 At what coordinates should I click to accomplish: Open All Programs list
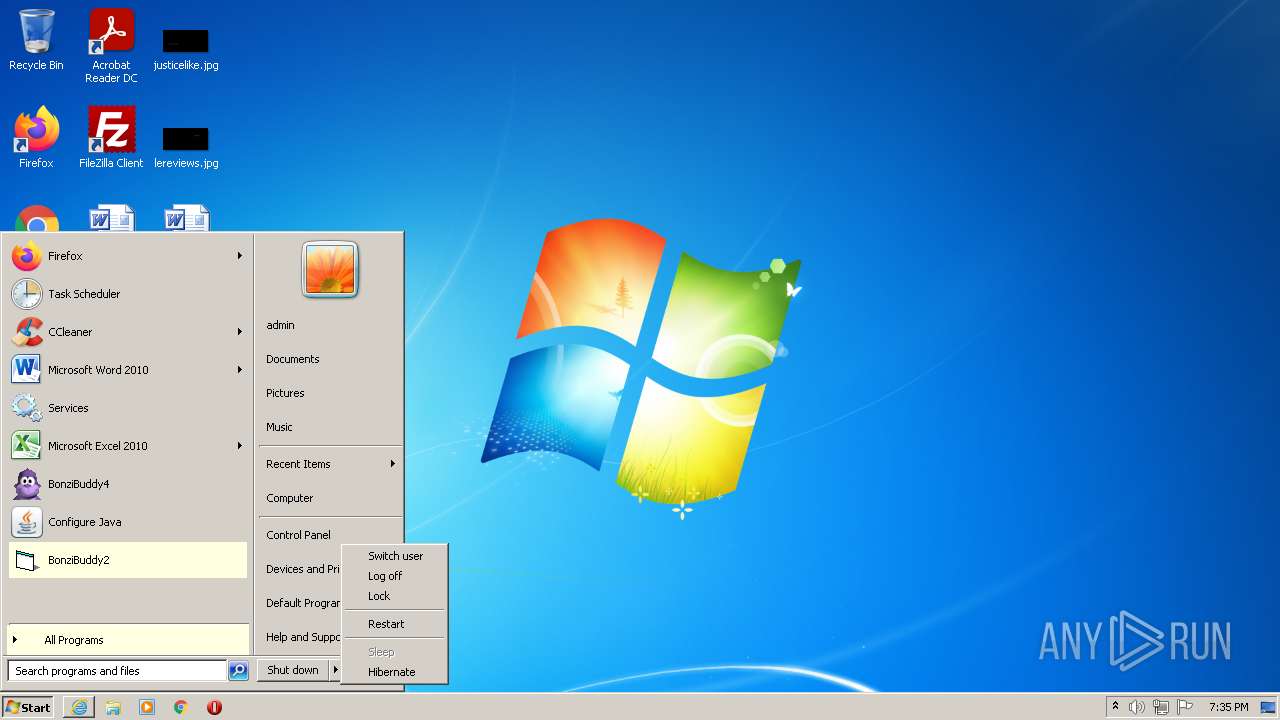[x=128, y=640]
